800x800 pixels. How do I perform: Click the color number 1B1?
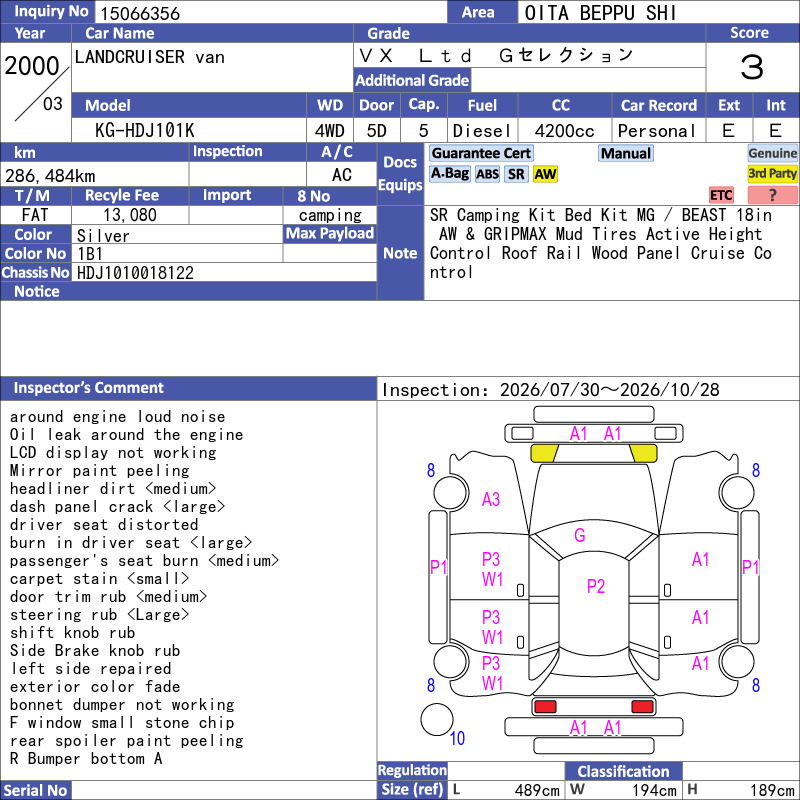point(90,254)
